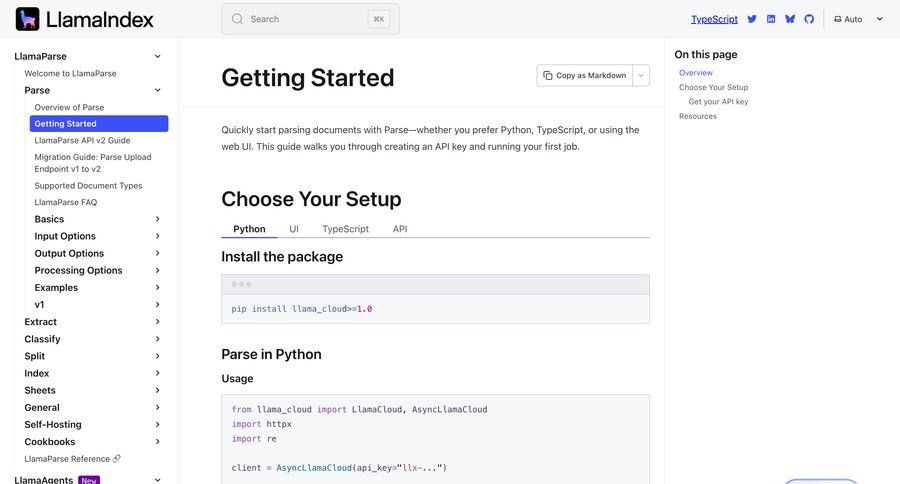Select the Getting Started sidebar item
900x484 pixels.
pyautogui.click(x=99, y=123)
